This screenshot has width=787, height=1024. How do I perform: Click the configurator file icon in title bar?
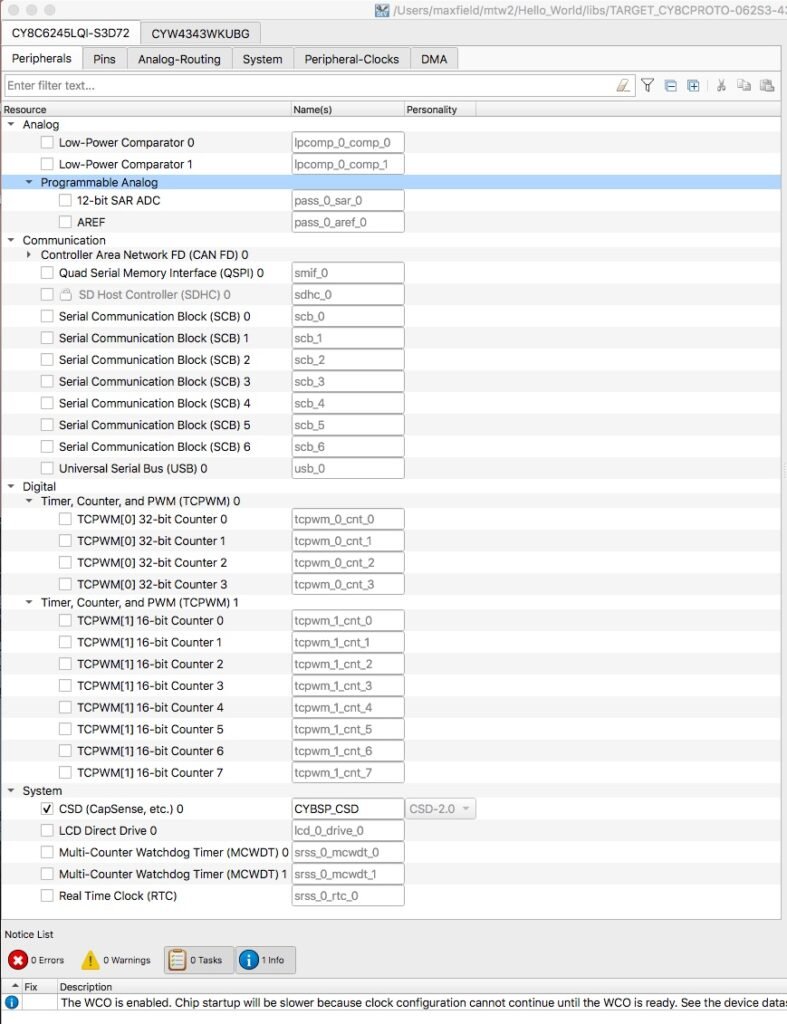pyautogui.click(x=382, y=10)
